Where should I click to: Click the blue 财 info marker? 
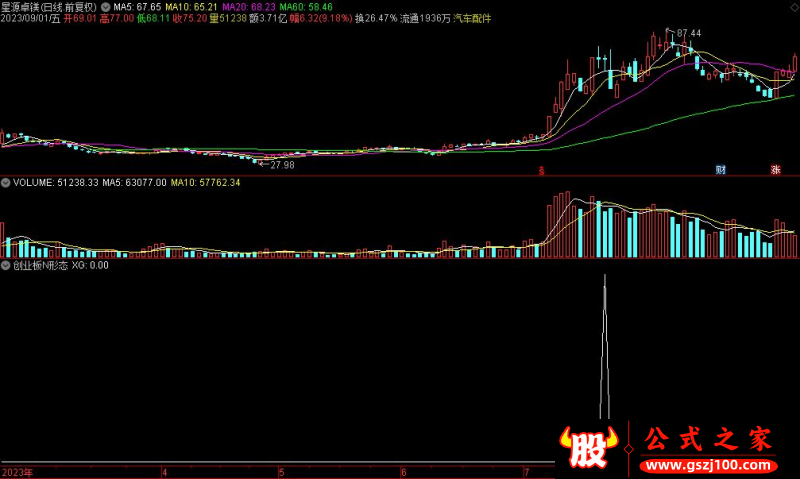click(720, 170)
